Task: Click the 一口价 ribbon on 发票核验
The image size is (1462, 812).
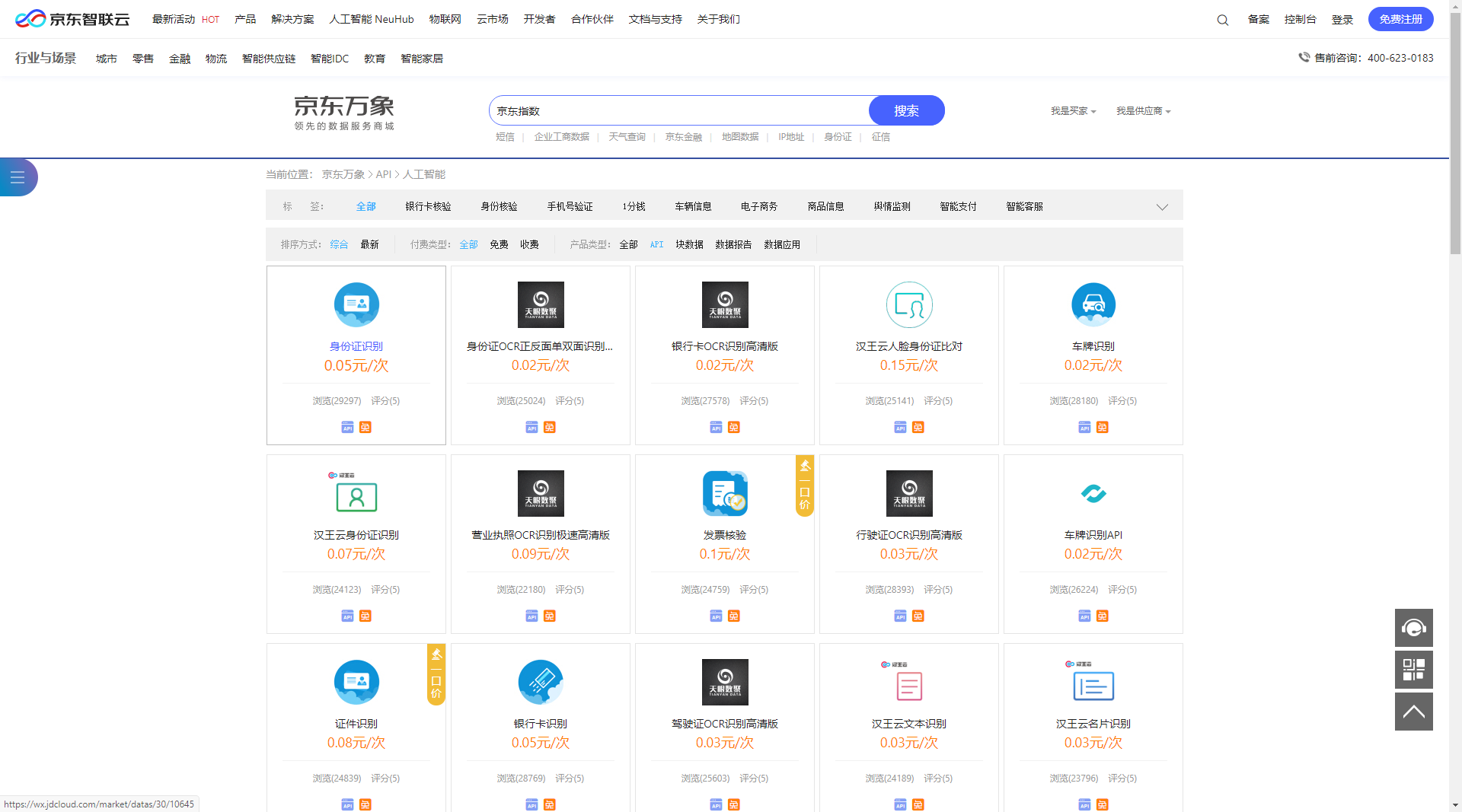Action: point(805,486)
